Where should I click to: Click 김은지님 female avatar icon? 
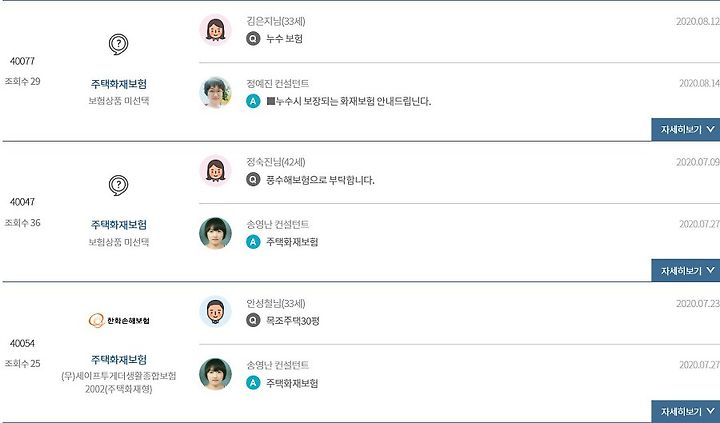pos(215,30)
